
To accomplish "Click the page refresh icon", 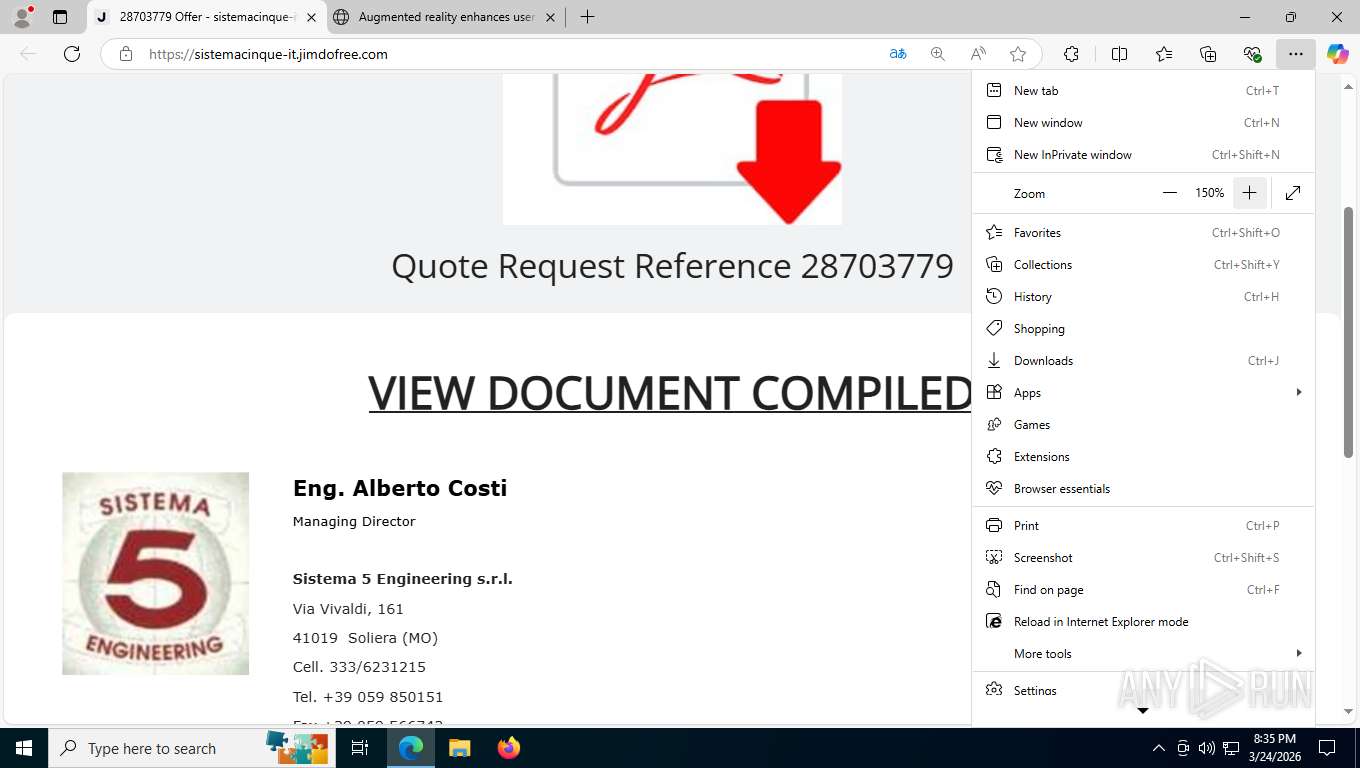I will pos(72,54).
